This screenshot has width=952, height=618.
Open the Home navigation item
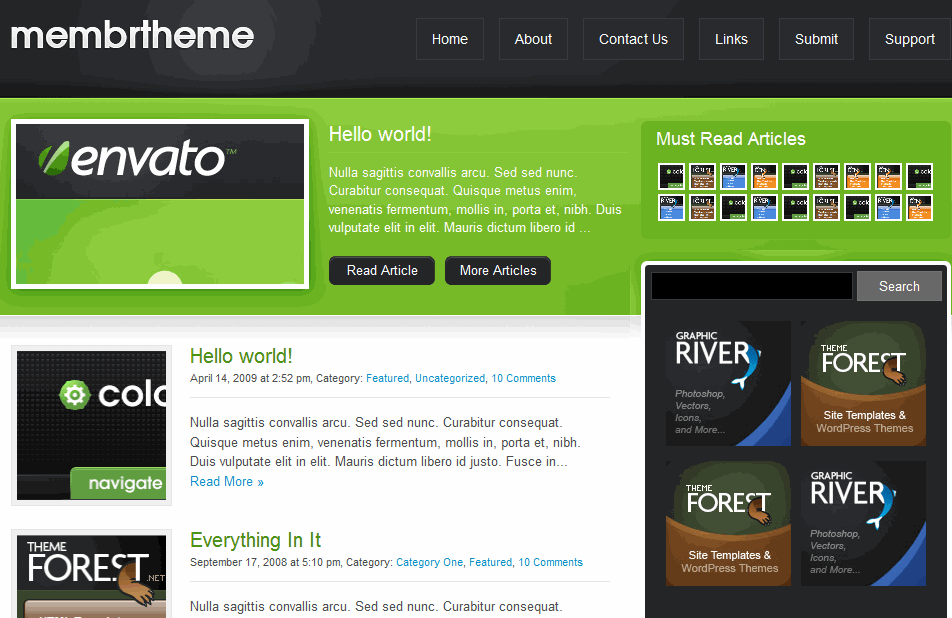pos(450,39)
